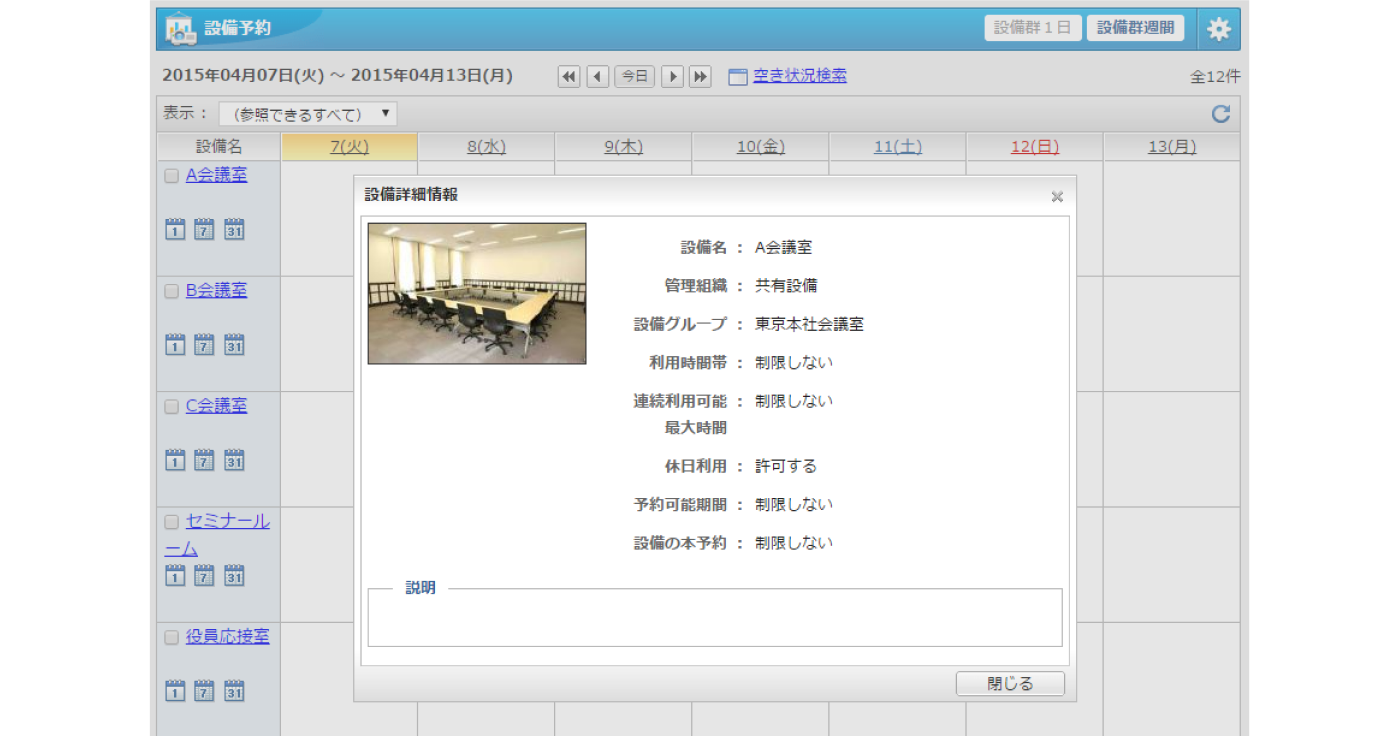Click the 全12件 count text
Viewport: 1400px width, 736px height.
click(1215, 77)
